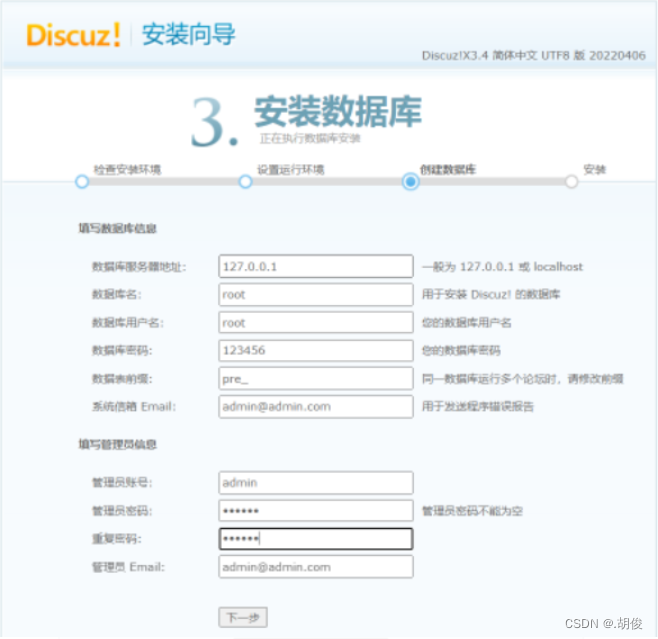The height and width of the screenshot is (639, 658).
Task: Click the 重复密码 label
Action: click(x=117, y=539)
